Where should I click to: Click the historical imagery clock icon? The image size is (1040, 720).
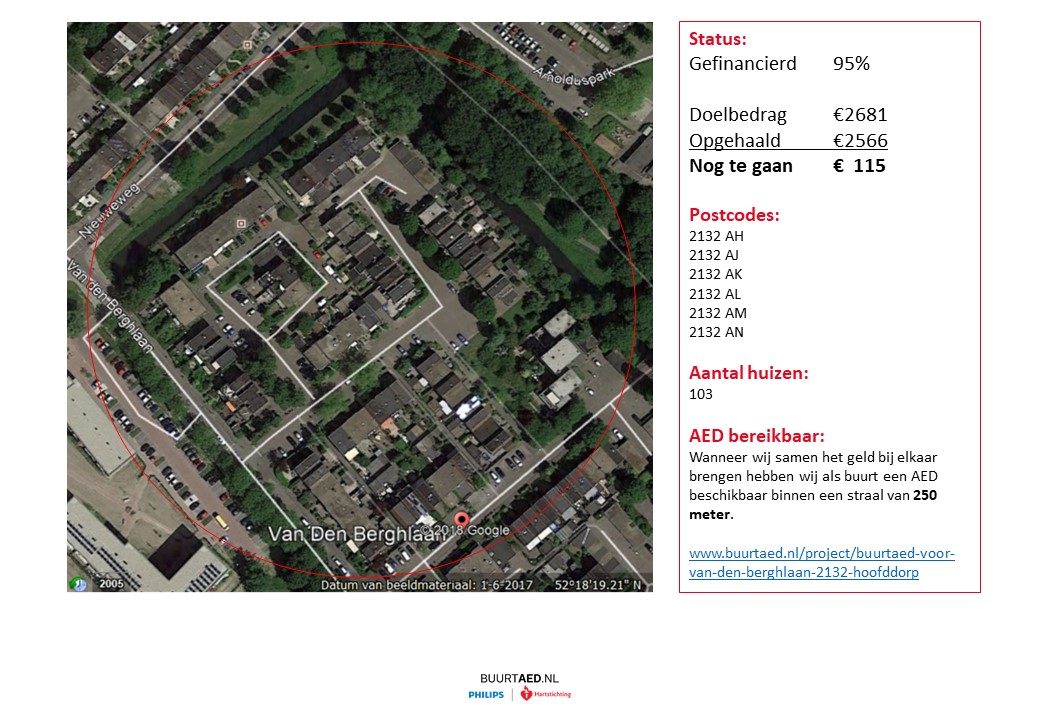(79, 584)
